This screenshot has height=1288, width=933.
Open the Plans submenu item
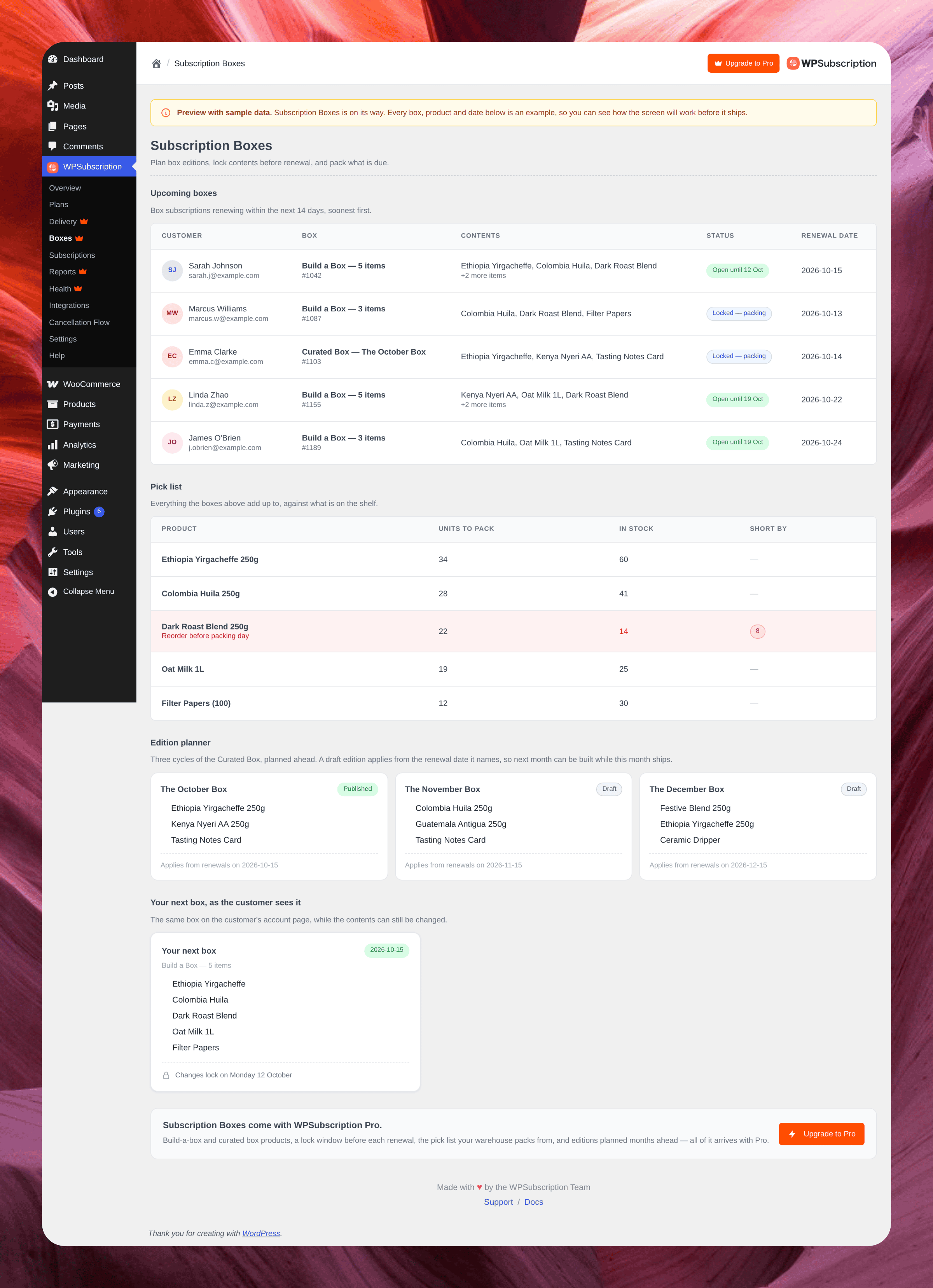point(58,204)
